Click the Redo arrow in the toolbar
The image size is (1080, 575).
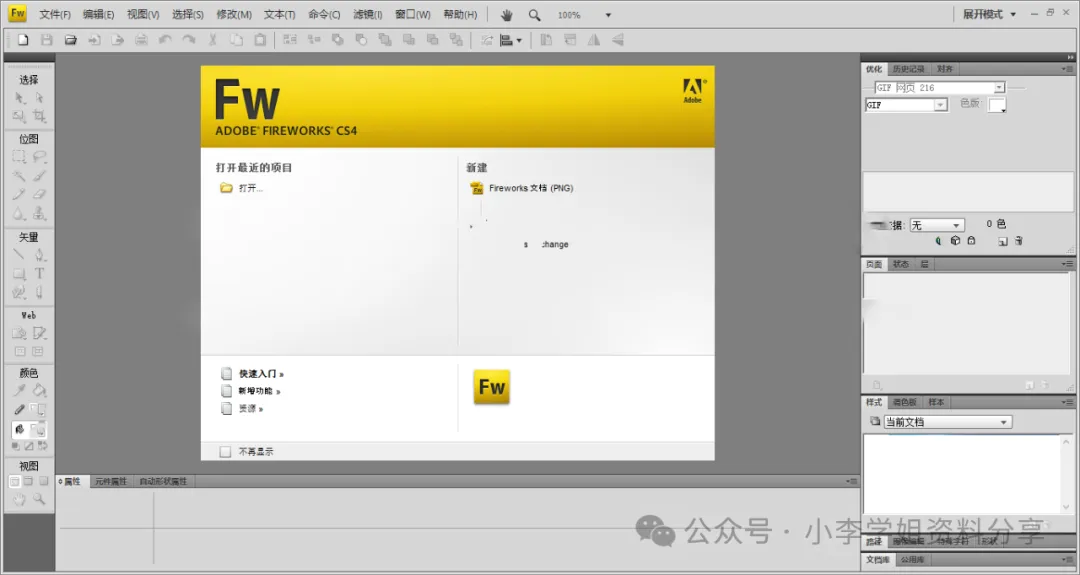[189, 40]
